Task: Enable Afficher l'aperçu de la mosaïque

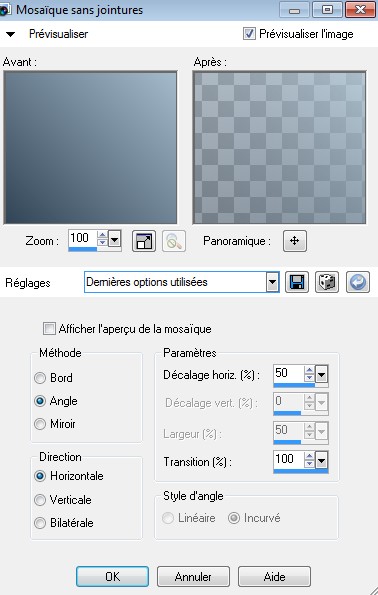Action: (49, 329)
